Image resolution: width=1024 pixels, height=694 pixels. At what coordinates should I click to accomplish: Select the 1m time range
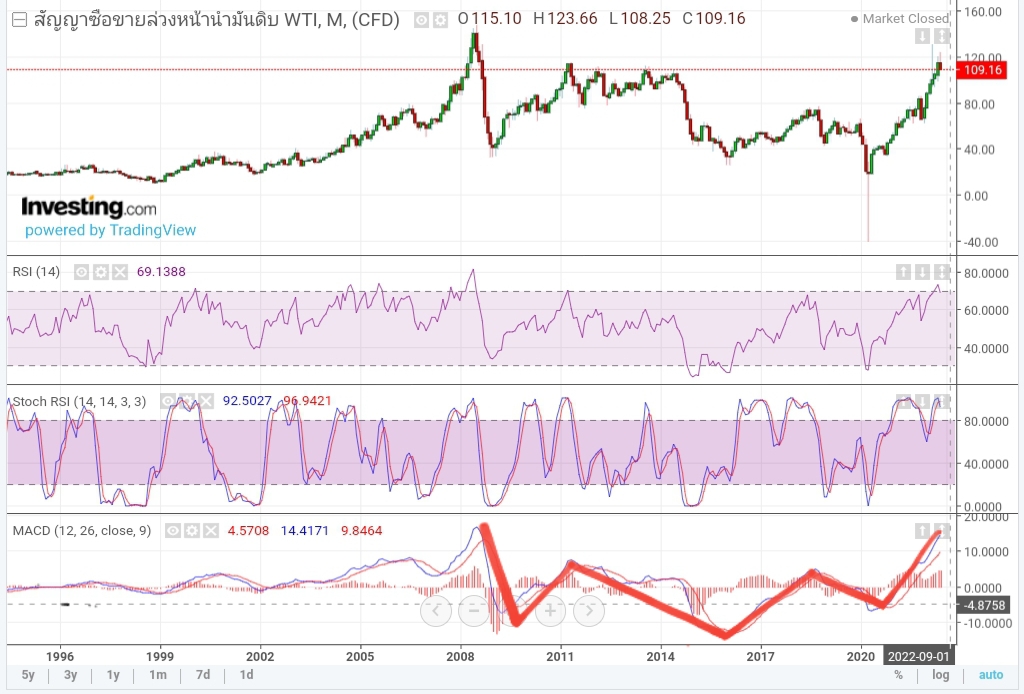coord(157,675)
